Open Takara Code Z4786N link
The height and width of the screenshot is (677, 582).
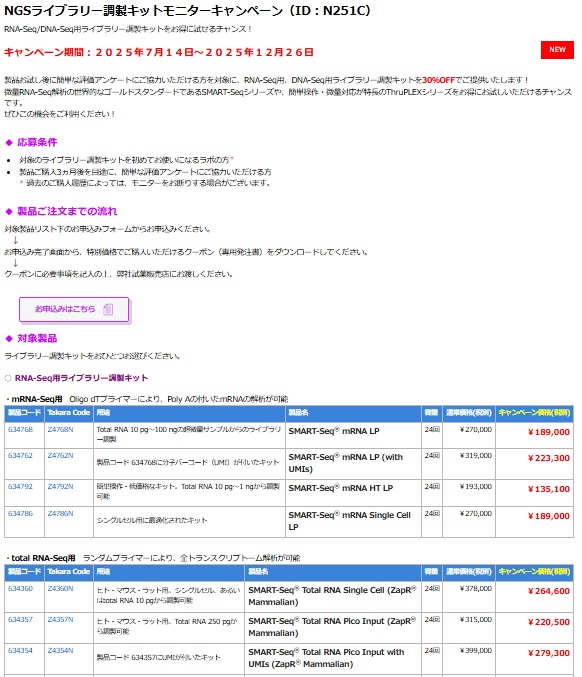coord(60,513)
